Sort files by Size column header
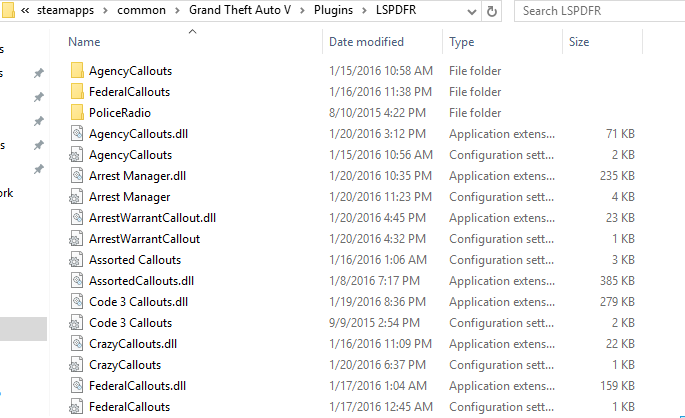Viewport: 685px width, 418px height. (579, 42)
